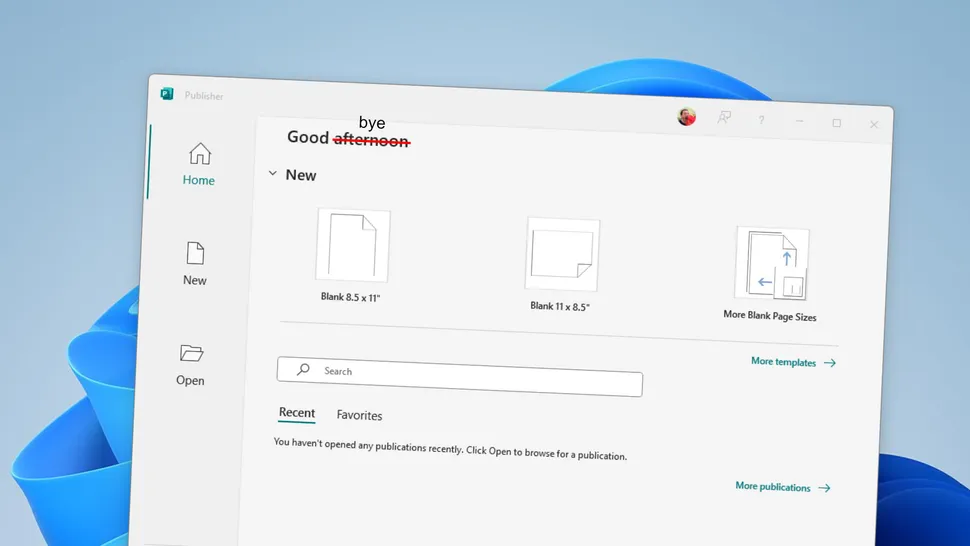Click the help question mark icon
This screenshot has height=546, width=970.
[x=762, y=120]
